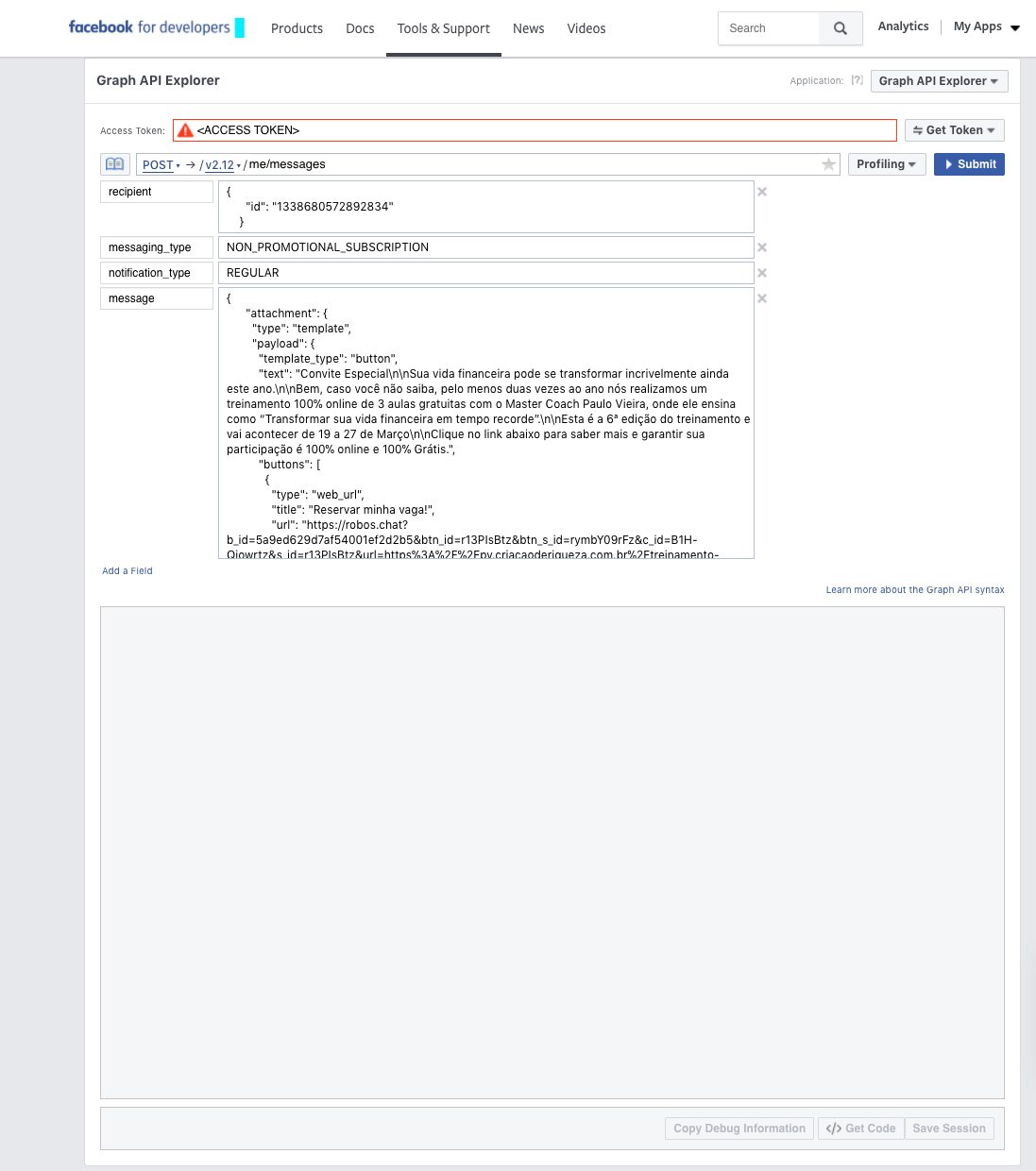Click the recipient id JSON value box
Viewport: 1036px width, 1171px height.
[486, 207]
